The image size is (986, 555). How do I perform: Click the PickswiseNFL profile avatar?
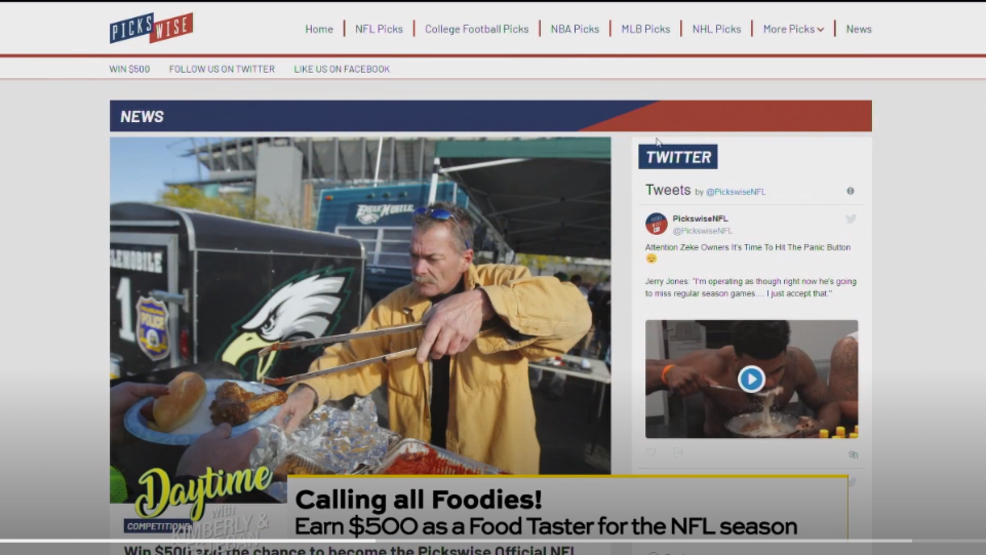pyautogui.click(x=656, y=224)
